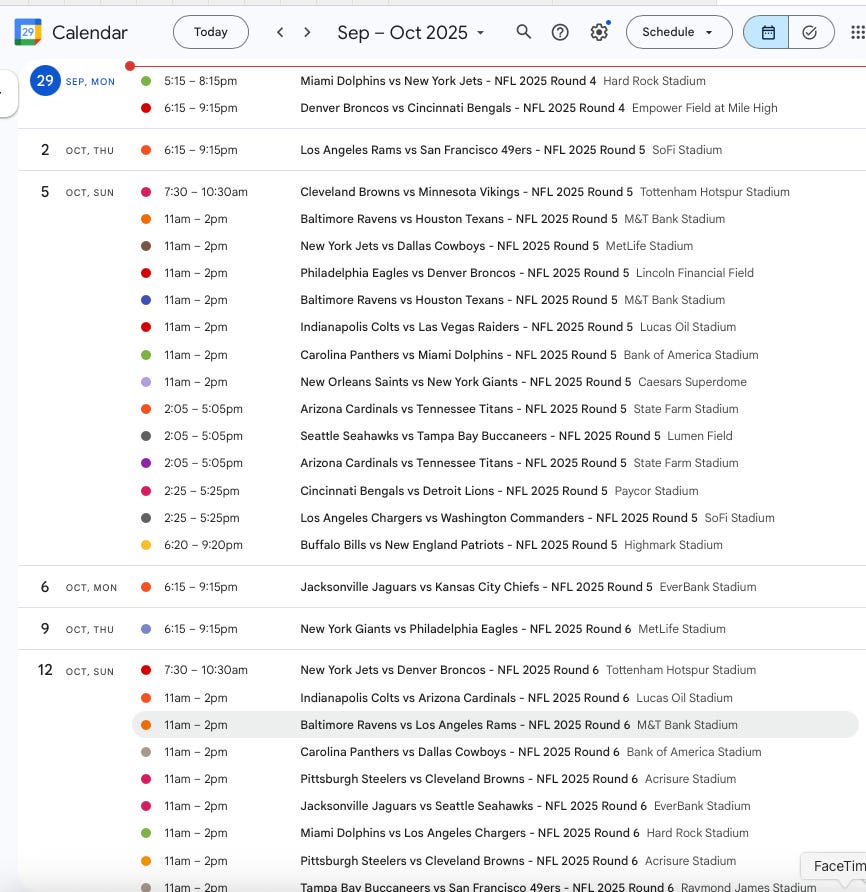The image size is (866, 892).
Task: Open Jacksonville Jaguars vs Kansas City Chiefs event
Action: 495,587
